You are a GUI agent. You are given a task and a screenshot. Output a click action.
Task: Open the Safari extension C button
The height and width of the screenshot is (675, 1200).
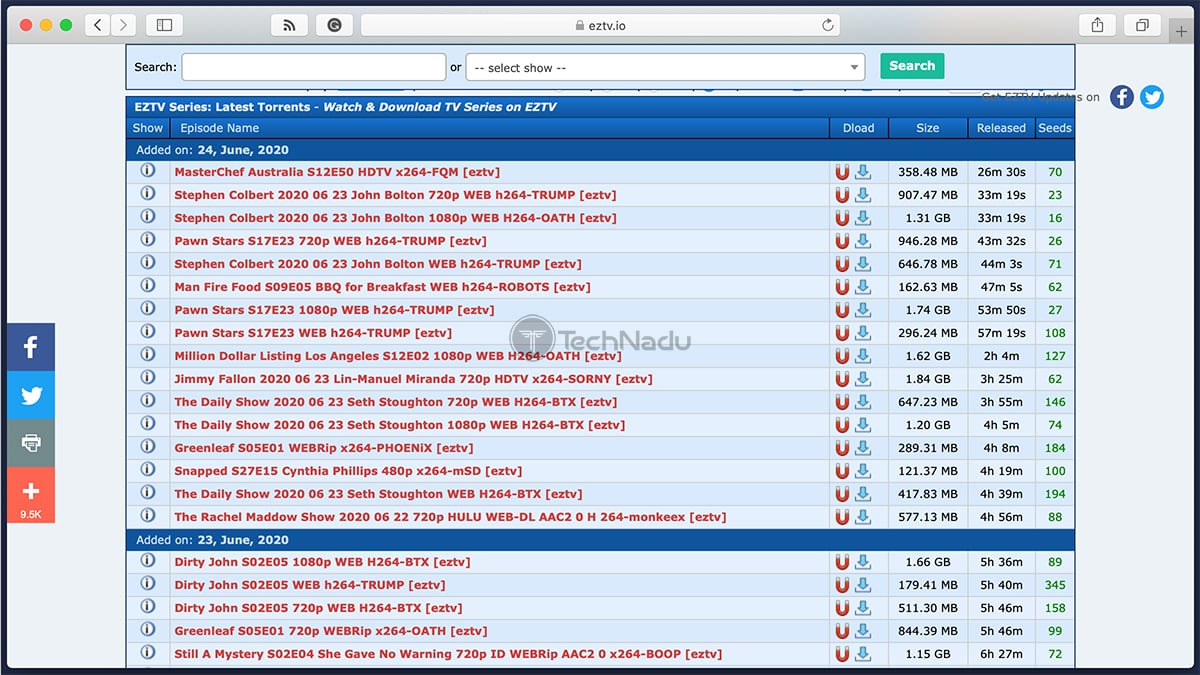[x=334, y=25]
